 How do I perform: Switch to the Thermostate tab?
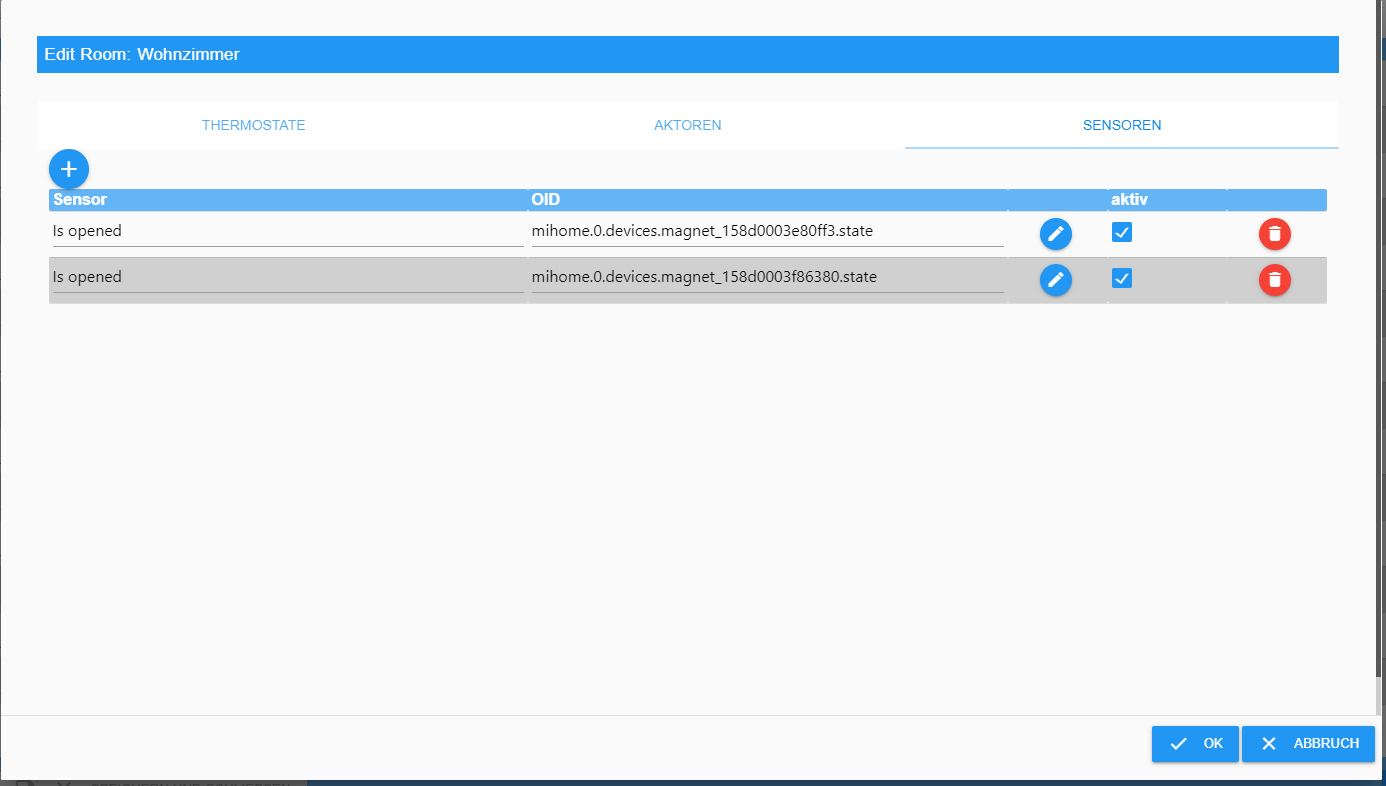[x=254, y=125]
